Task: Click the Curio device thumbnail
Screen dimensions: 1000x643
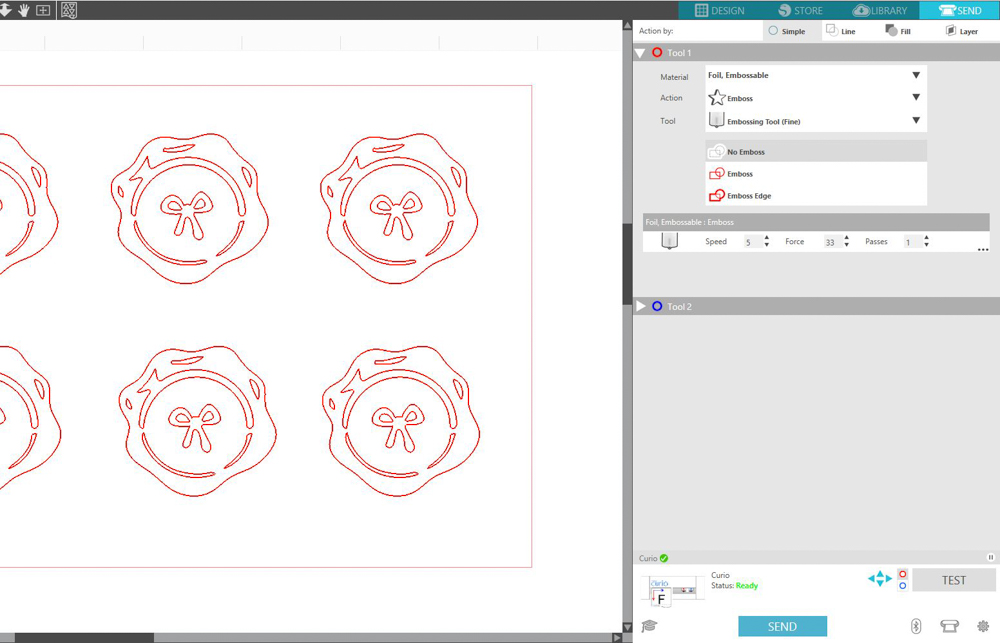Action: tap(672, 591)
